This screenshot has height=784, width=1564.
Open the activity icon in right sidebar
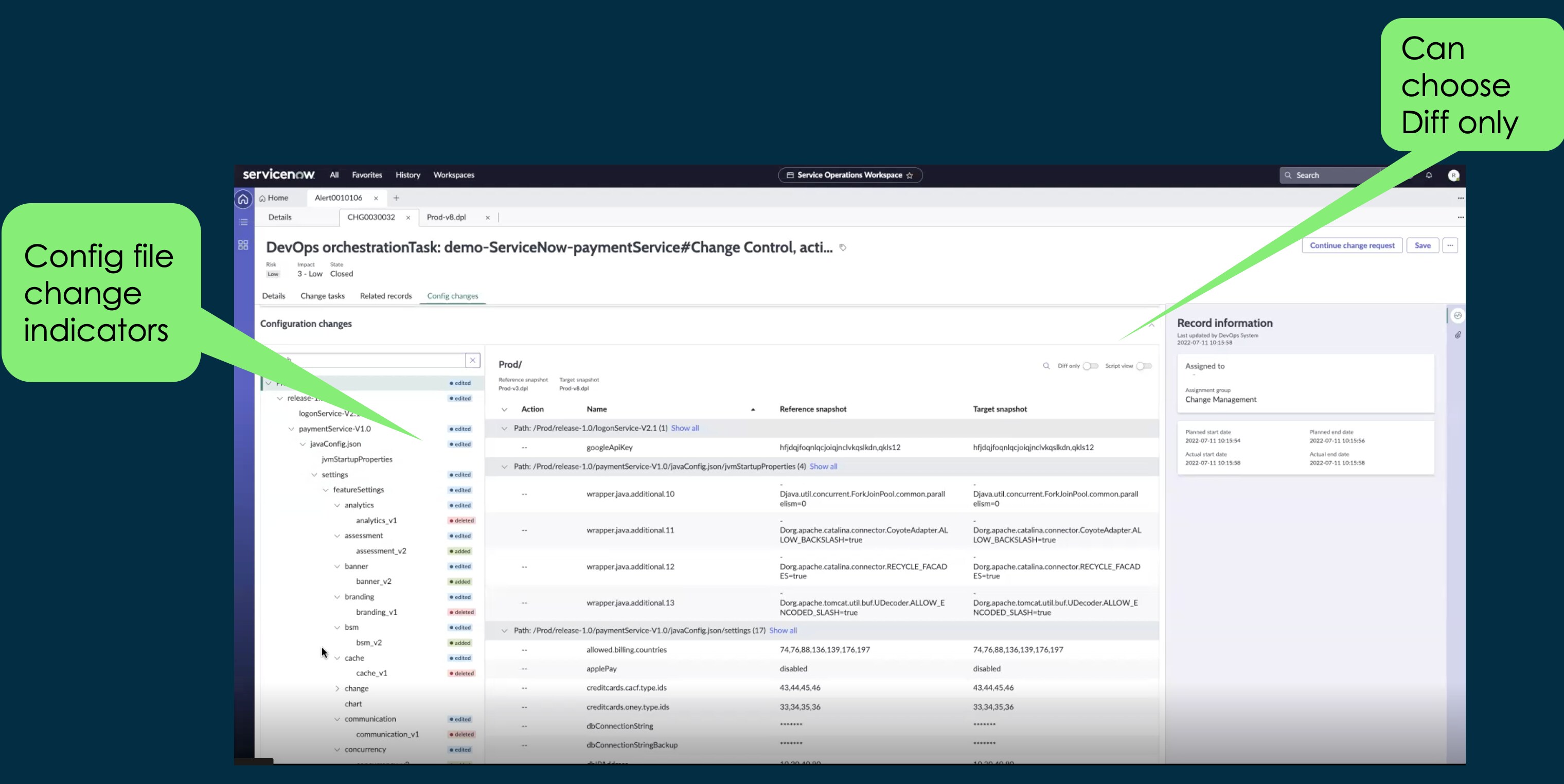coord(1457,315)
